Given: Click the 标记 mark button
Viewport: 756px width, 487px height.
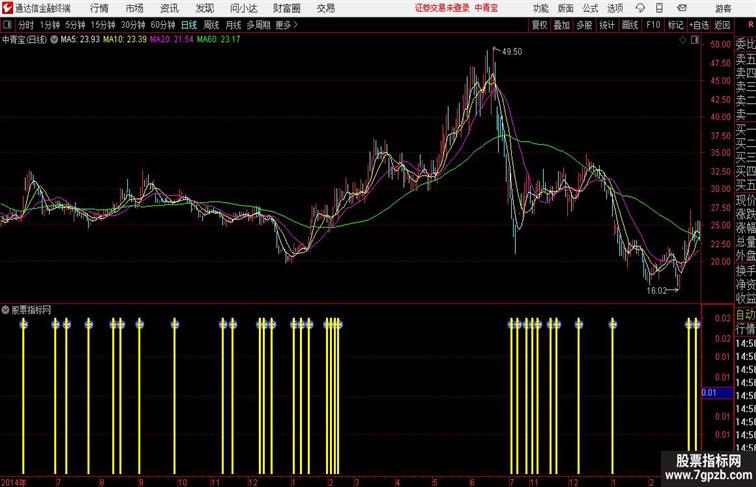Looking at the screenshot, I should 675,25.
